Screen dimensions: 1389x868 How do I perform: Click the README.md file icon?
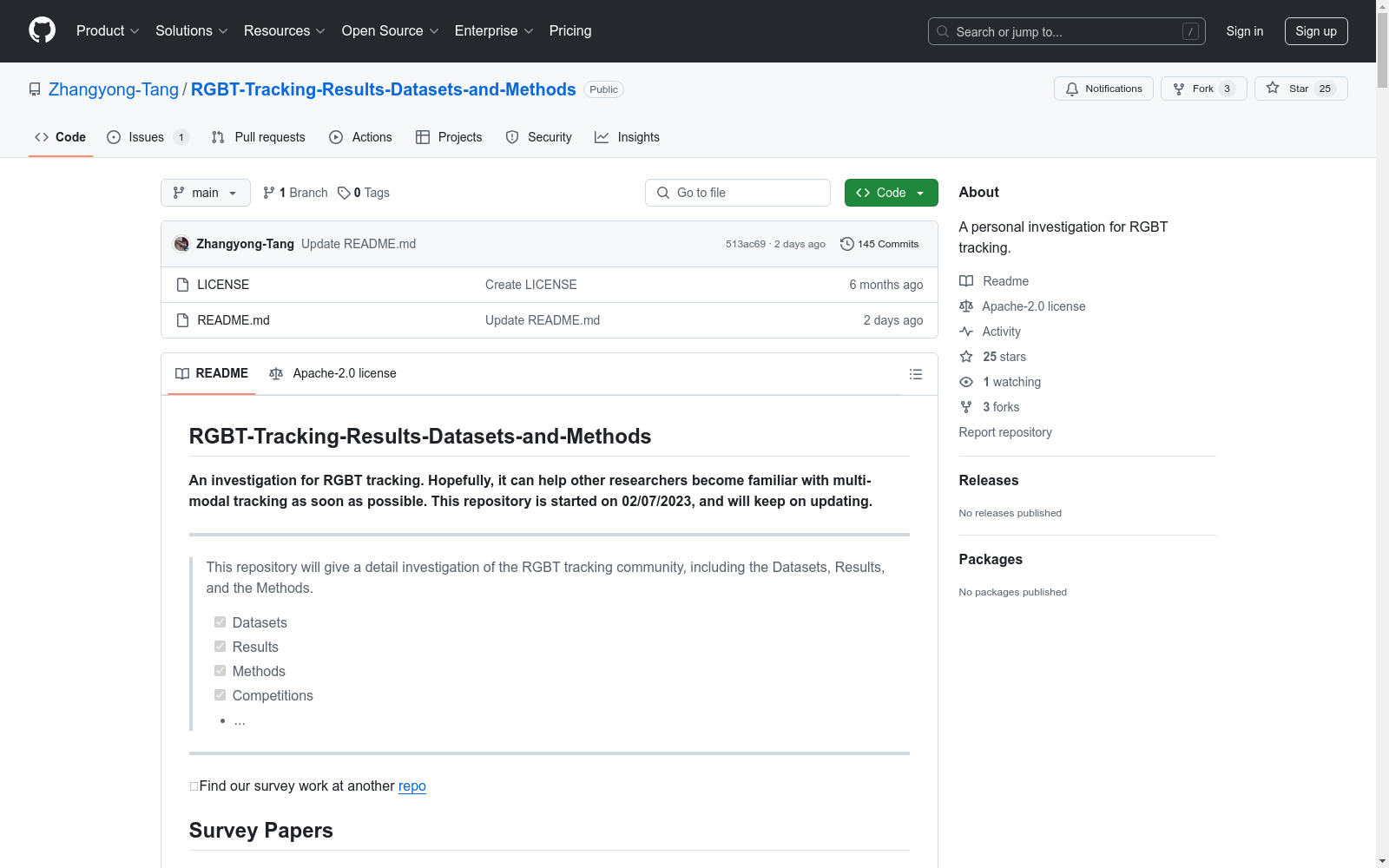coord(182,320)
